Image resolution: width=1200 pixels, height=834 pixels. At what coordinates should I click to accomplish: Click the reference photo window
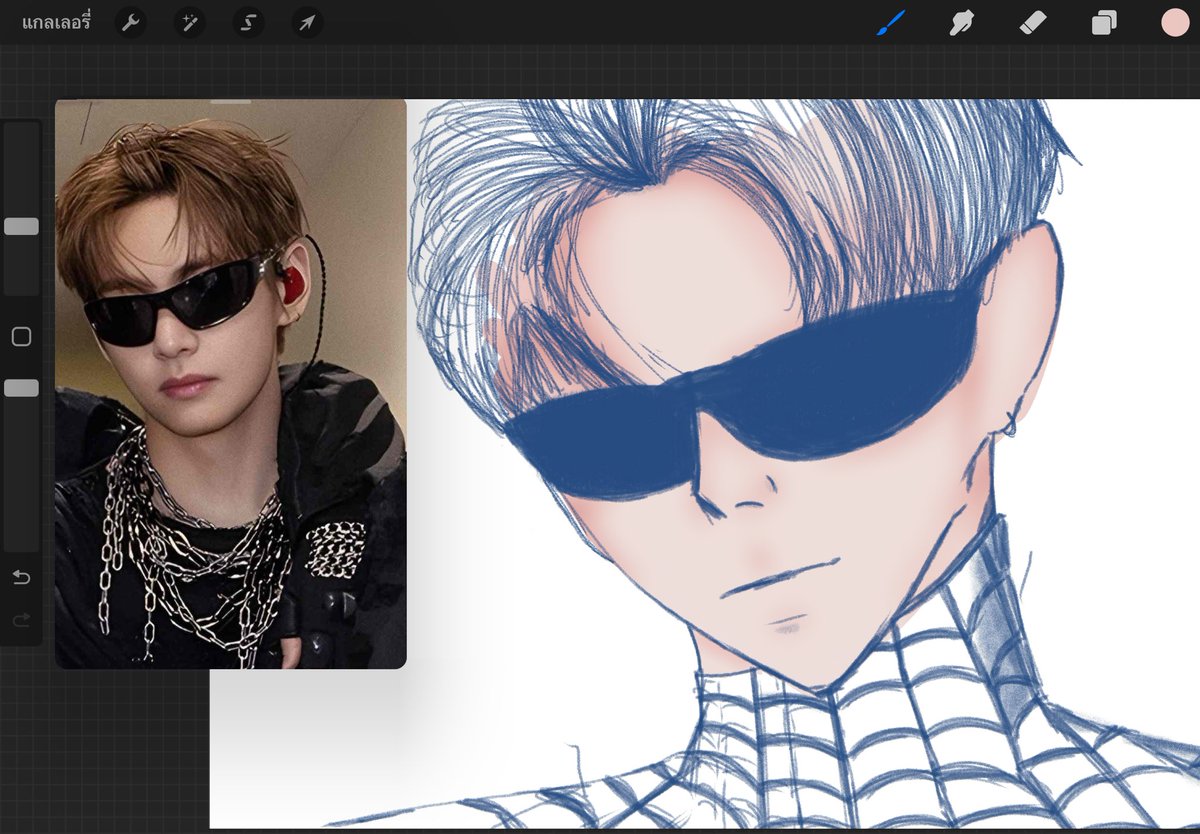tap(231, 384)
